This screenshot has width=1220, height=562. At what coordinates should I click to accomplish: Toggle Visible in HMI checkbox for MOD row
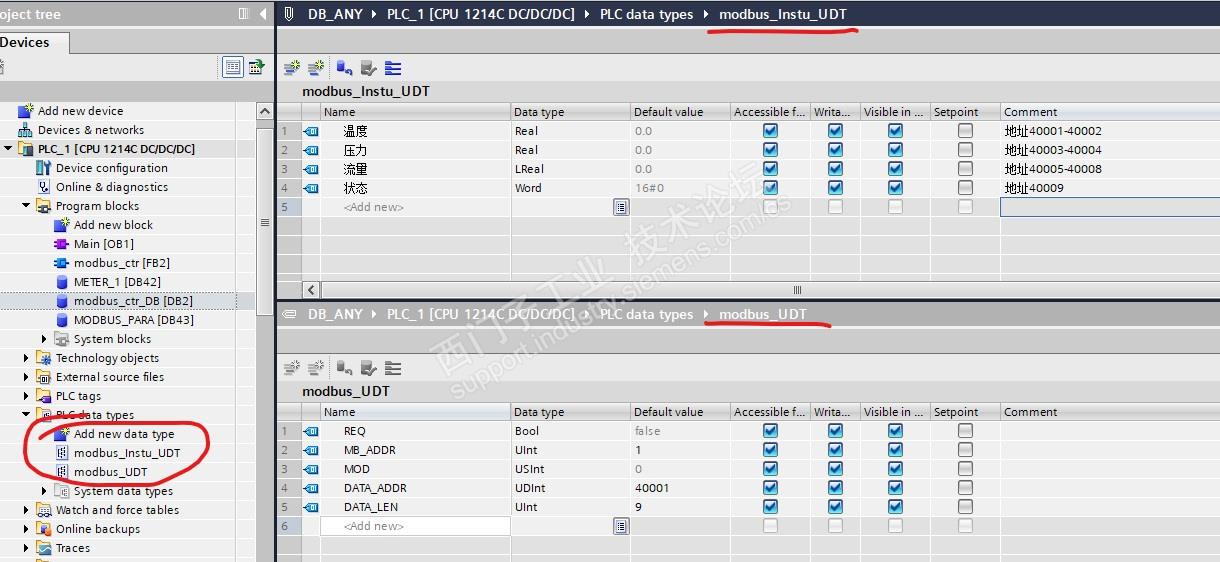coord(895,469)
